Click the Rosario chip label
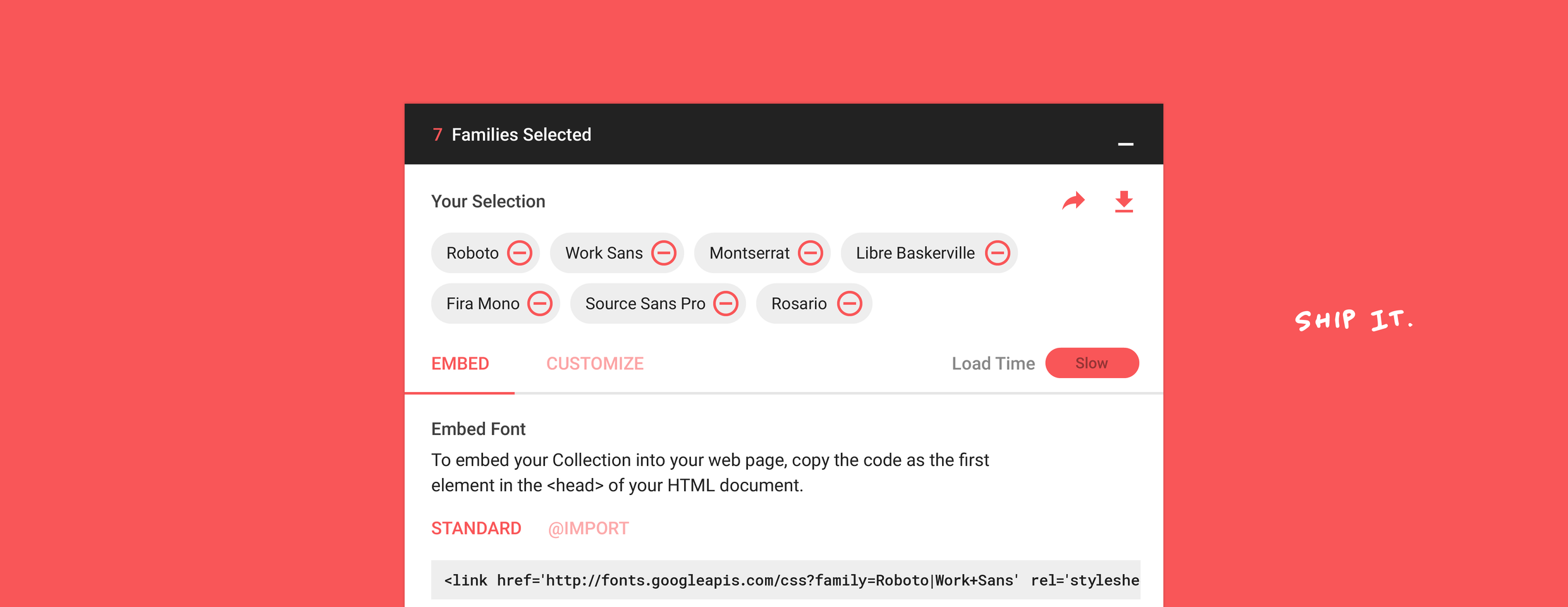The image size is (1568, 607). point(799,303)
